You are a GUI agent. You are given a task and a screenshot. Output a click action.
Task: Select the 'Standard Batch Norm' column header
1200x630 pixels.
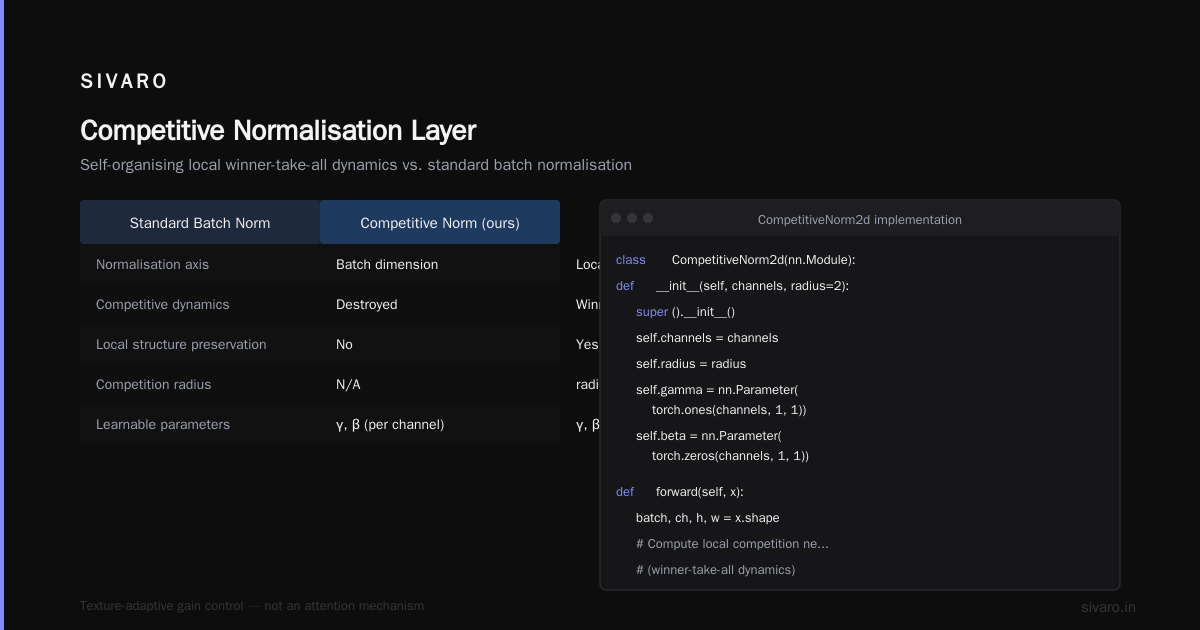[200, 222]
